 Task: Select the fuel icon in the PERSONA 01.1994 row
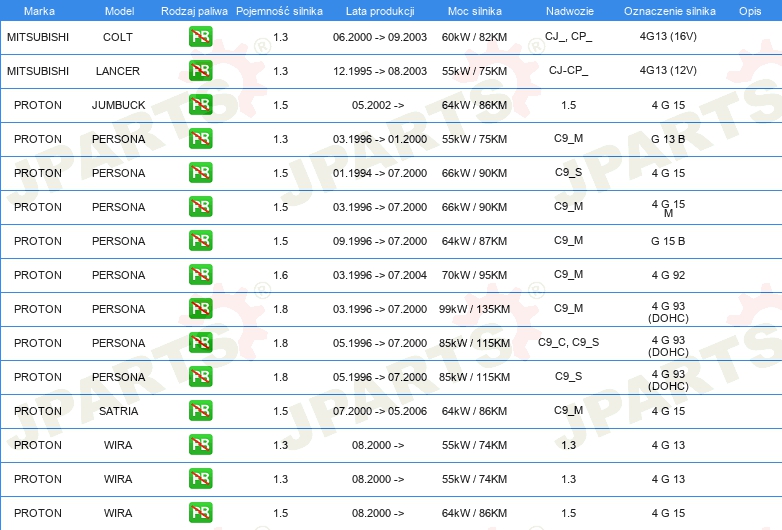click(200, 172)
